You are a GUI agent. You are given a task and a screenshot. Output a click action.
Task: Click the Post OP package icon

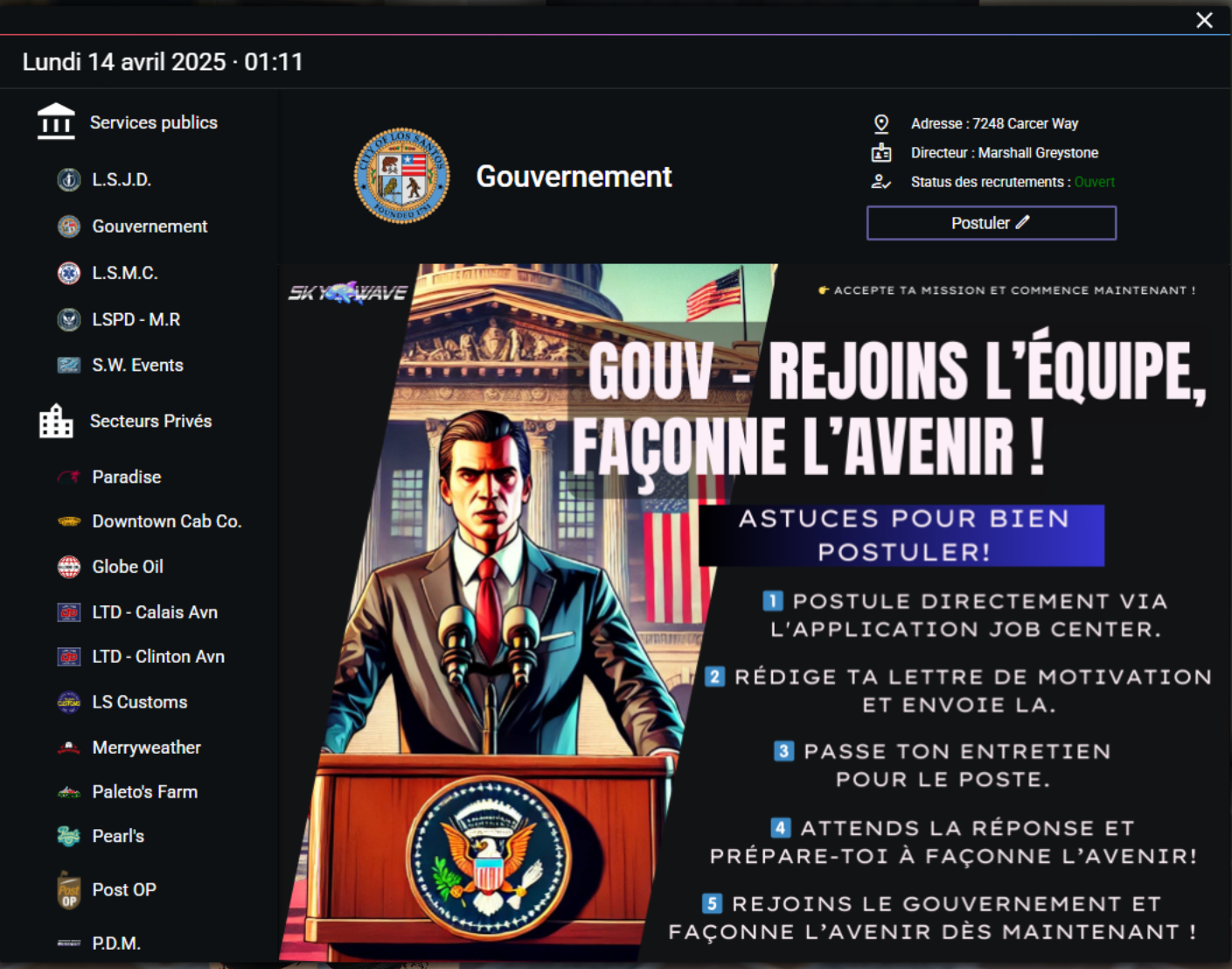click(69, 890)
